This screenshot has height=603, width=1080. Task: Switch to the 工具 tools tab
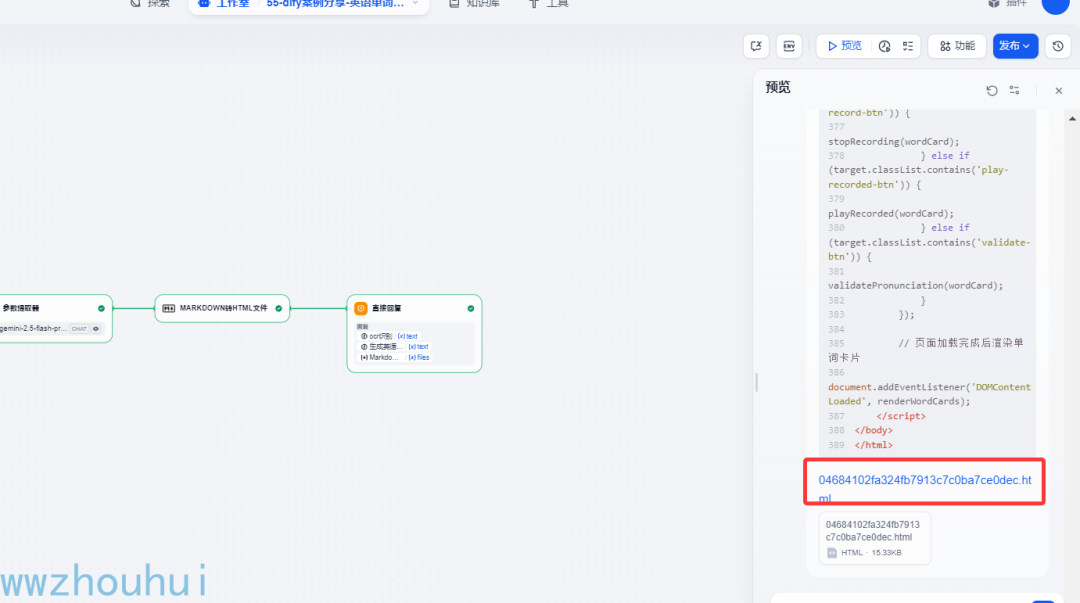click(x=549, y=3)
